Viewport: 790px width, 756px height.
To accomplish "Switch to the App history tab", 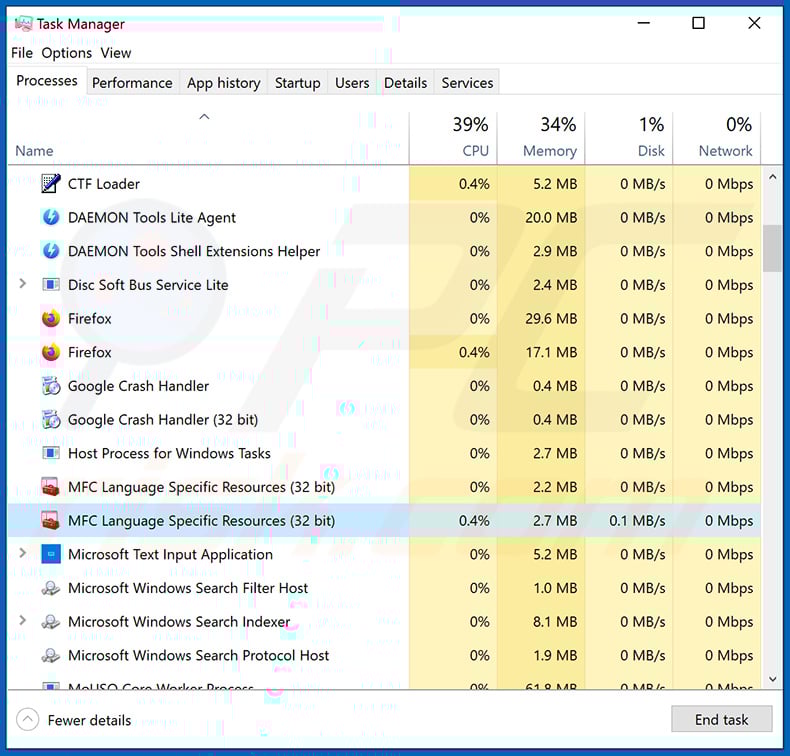I will [x=224, y=83].
